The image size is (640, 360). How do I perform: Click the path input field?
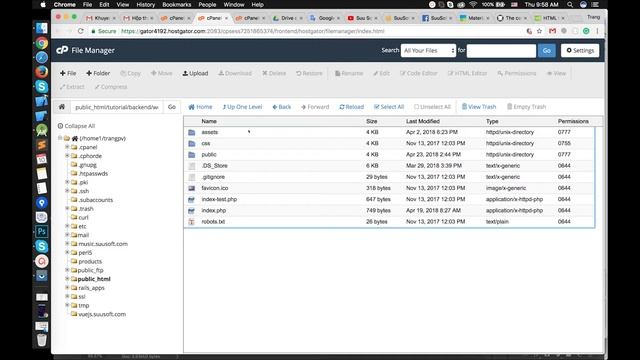116,107
